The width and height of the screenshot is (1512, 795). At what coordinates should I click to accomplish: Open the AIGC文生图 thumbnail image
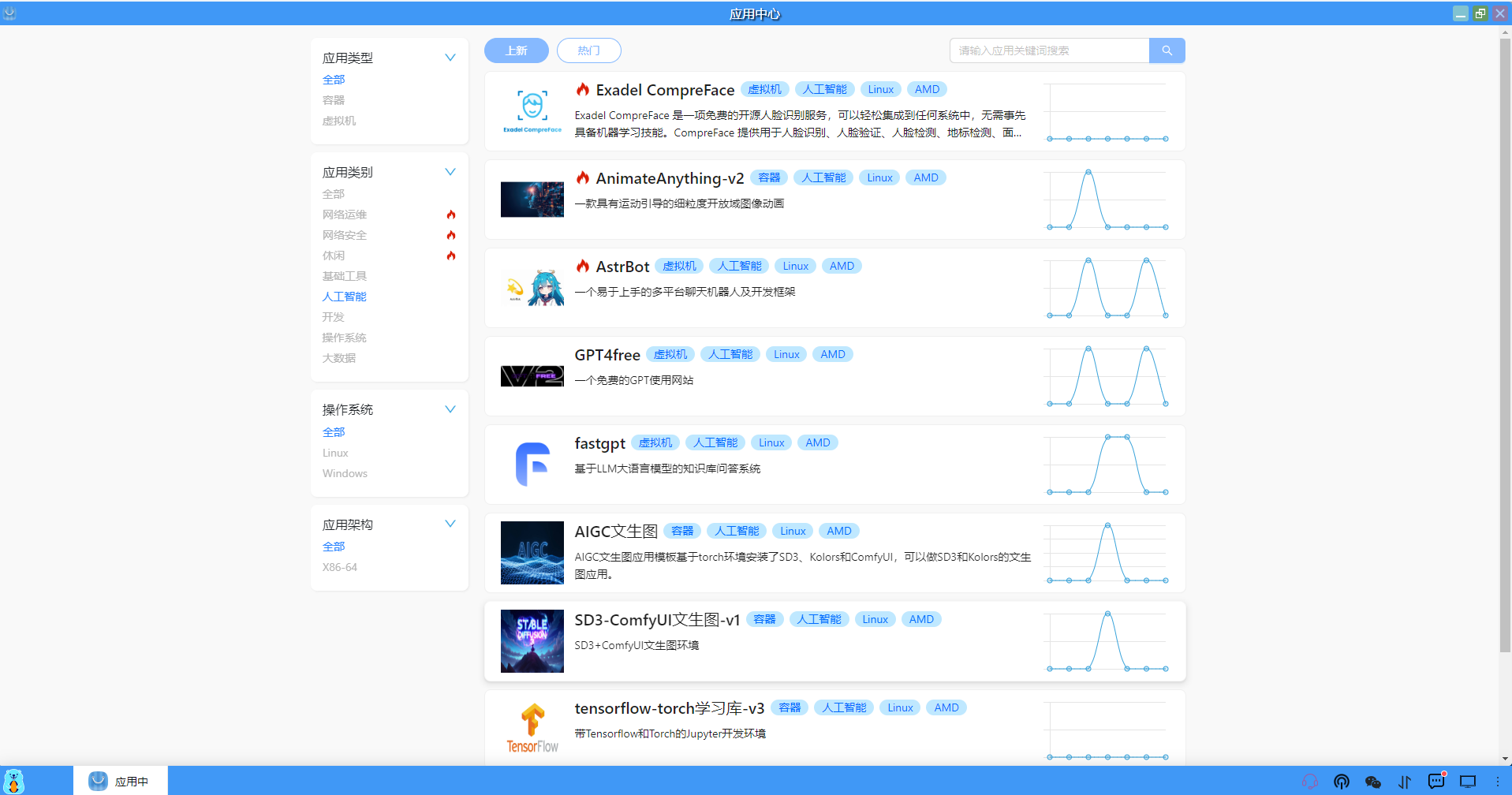point(532,553)
